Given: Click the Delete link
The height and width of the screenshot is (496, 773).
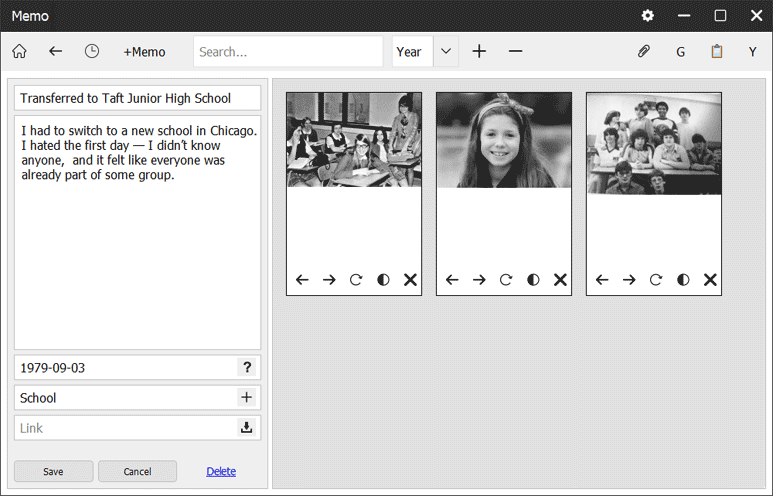Looking at the screenshot, I should coord(221,471).
